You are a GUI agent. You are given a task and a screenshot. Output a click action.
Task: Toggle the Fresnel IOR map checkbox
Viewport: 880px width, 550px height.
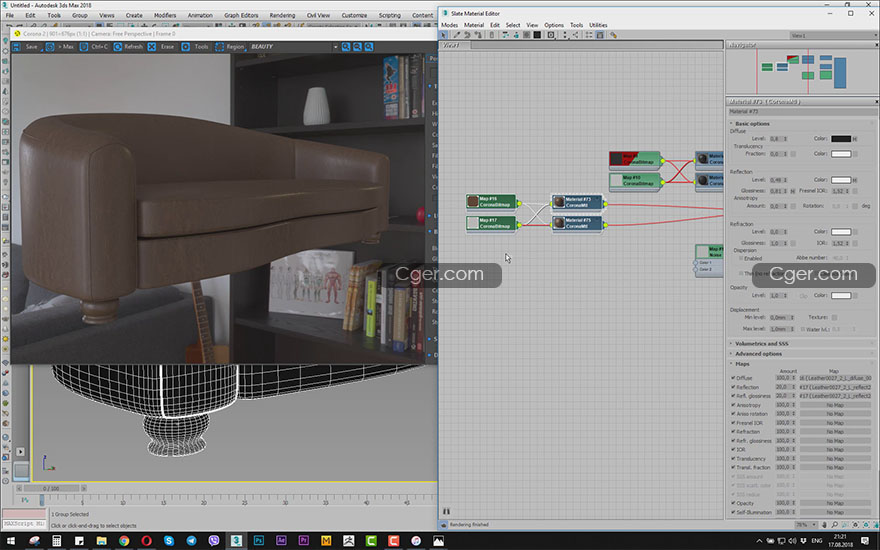tap(733, 423)
